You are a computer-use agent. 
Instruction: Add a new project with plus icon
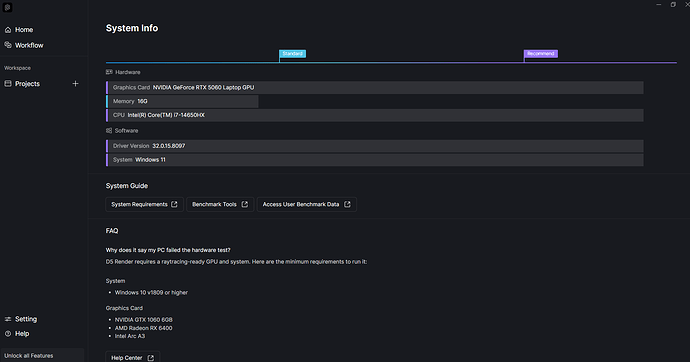pyautogui.click(x=75, y=84)
